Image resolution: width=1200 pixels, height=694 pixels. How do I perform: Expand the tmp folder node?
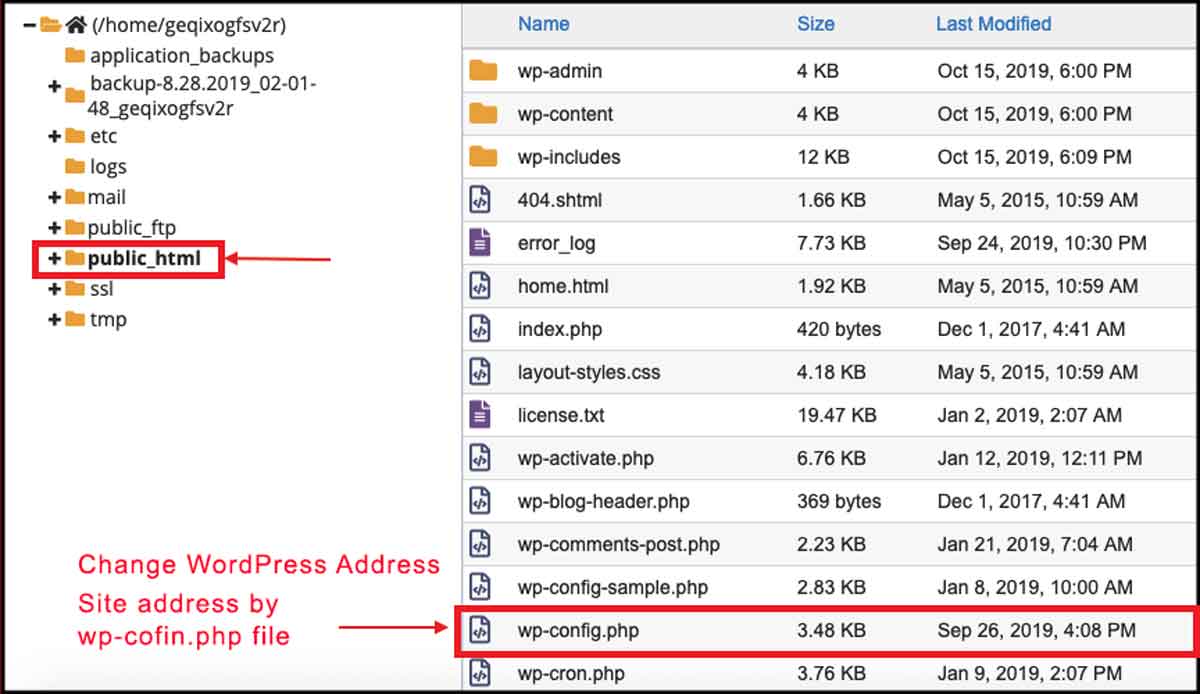54,320
